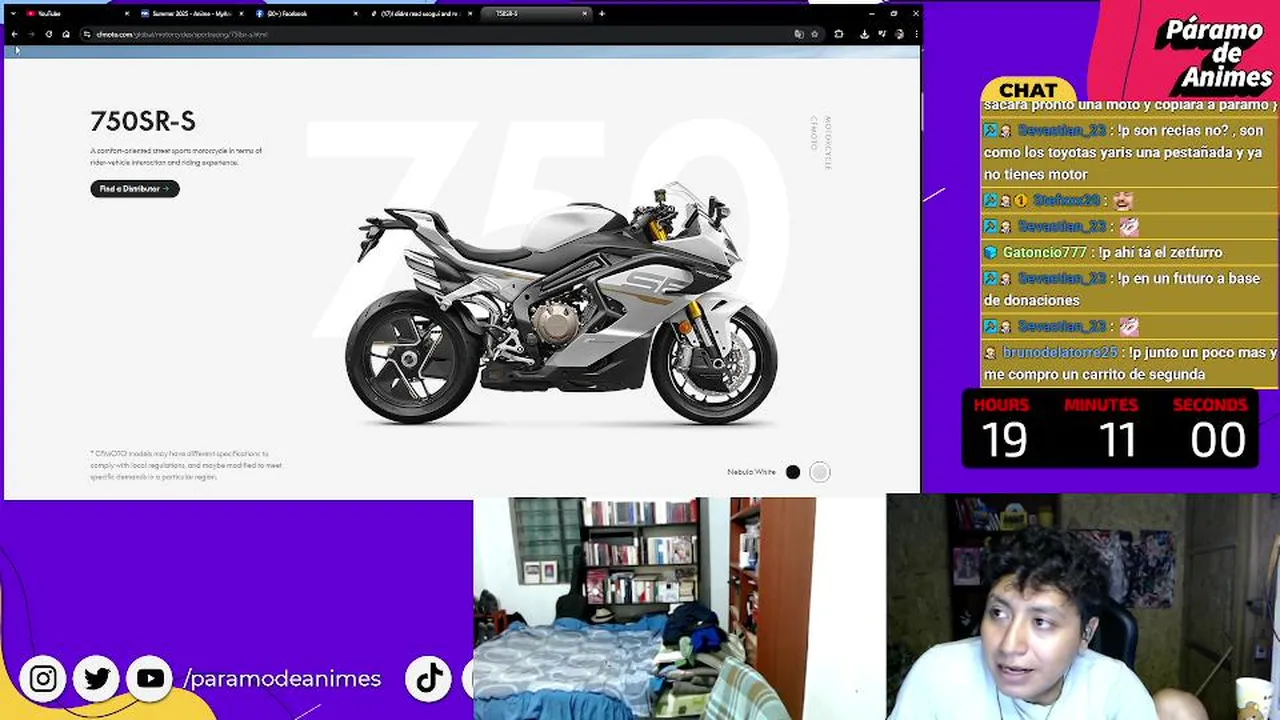Click the Páramo de Animes logo
The image size is (1280, 720).
1213,54
